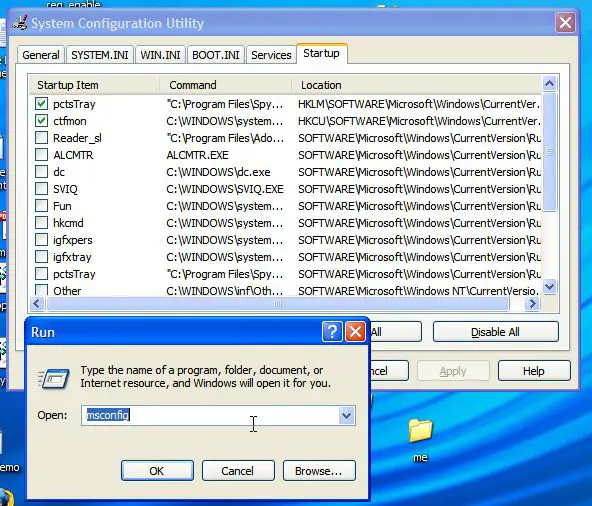Click the horizontal scrollbar left arrow
592x506 pixels.
tap(37, 304)
